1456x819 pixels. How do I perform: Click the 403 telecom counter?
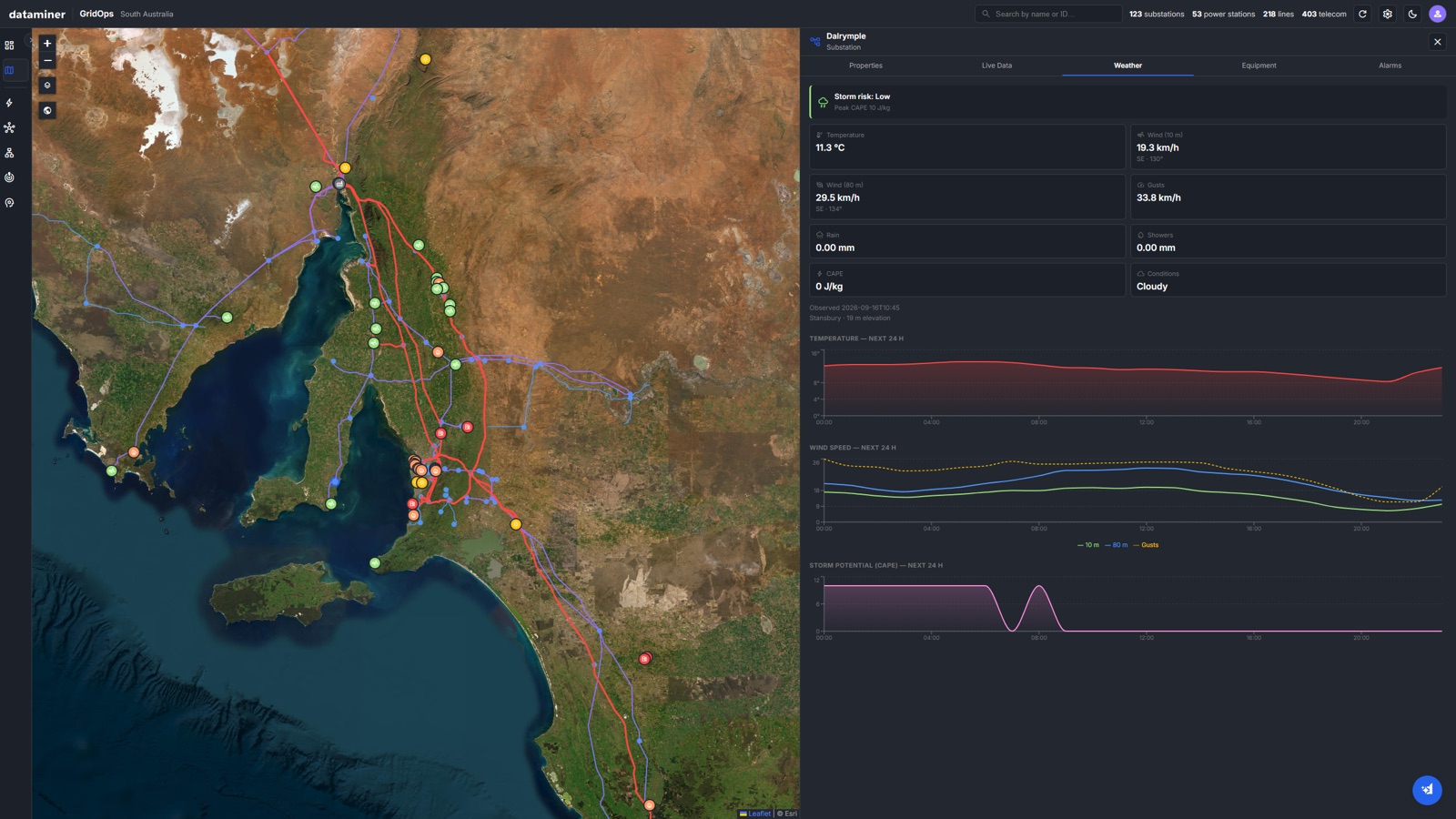[1324, 14]
